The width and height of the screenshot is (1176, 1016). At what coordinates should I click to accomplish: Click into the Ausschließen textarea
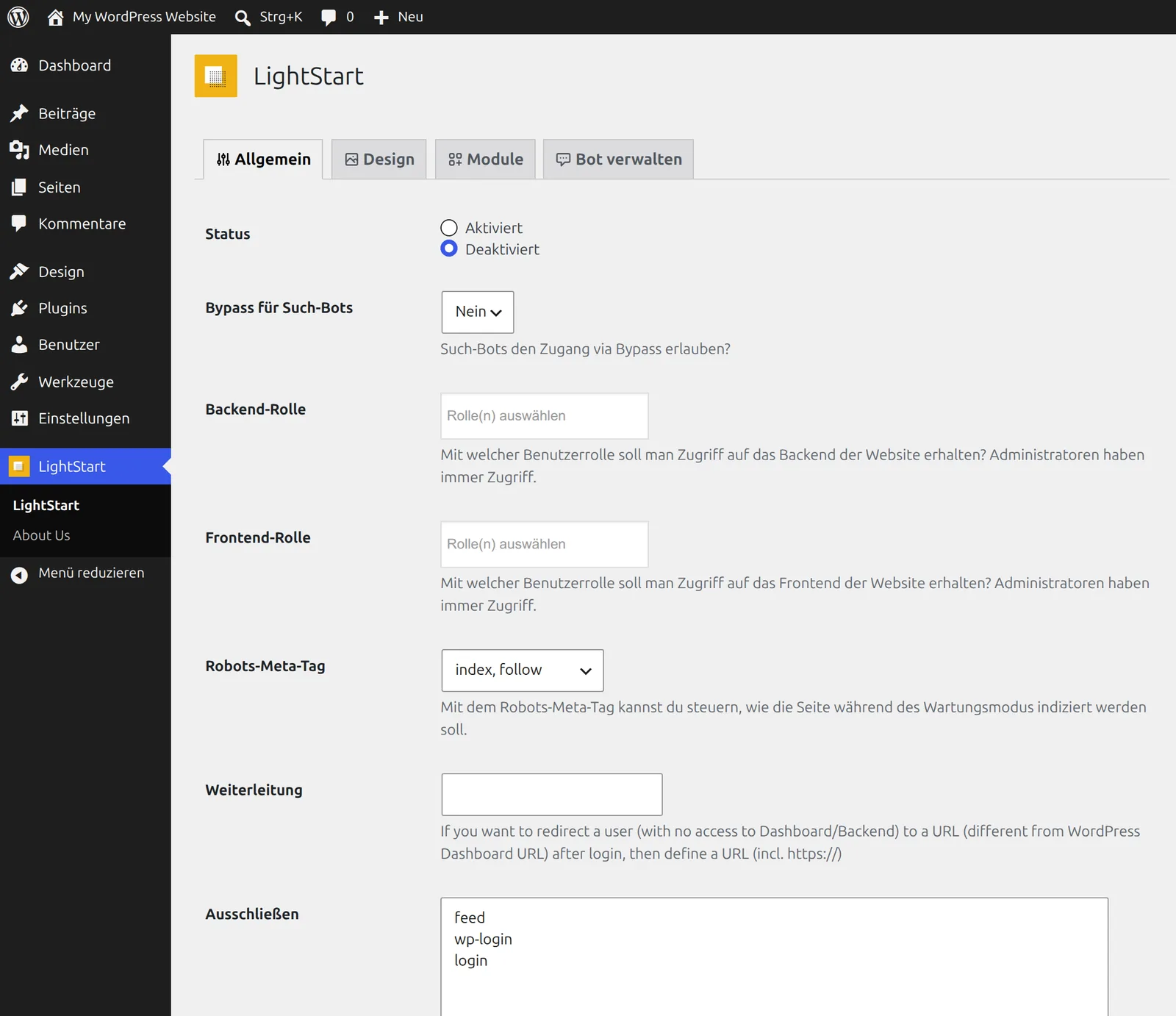pos(774,956)
